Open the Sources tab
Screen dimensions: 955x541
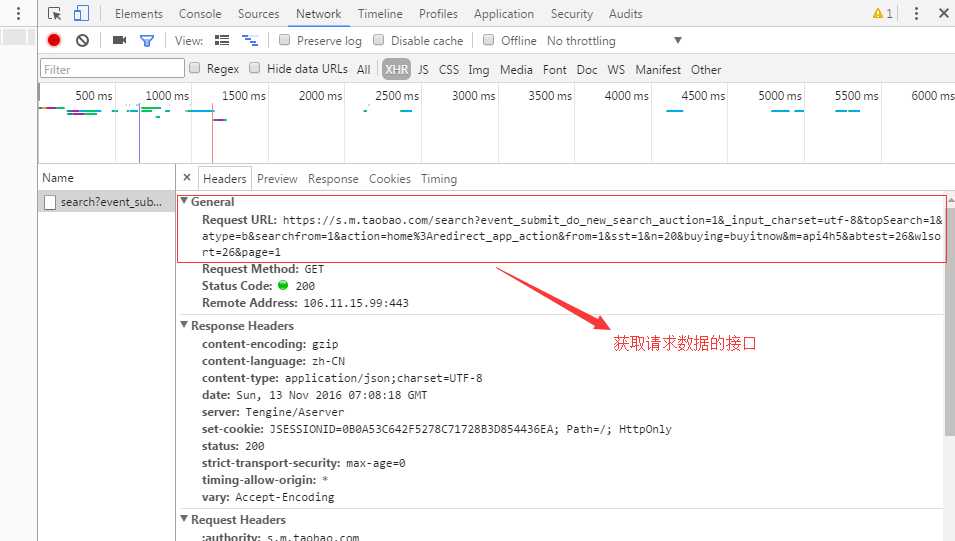tap(258, 13)
